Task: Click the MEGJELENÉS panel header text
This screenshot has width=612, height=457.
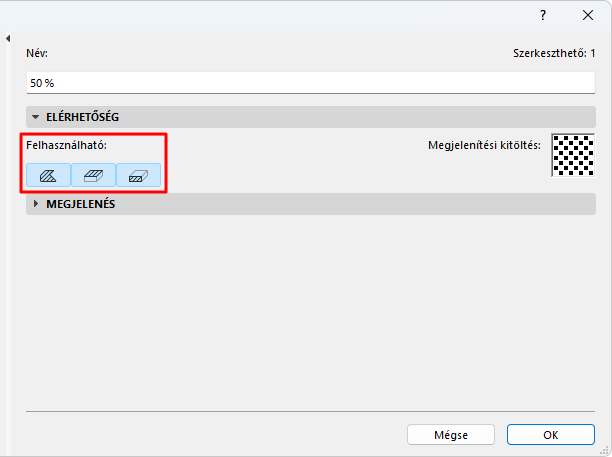Action: tap(81, 204)
